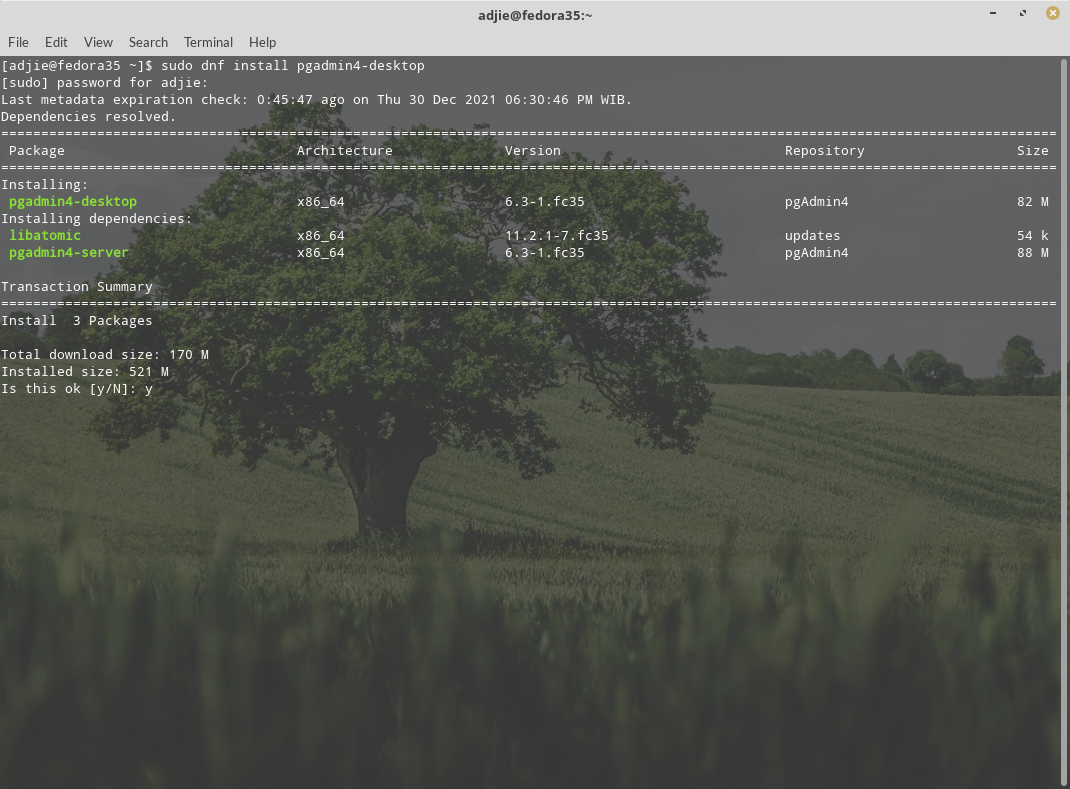Click the libatomic package name
Image resolution: width=1070 pixels, height=789 pixels.
[x=45, y=235]
